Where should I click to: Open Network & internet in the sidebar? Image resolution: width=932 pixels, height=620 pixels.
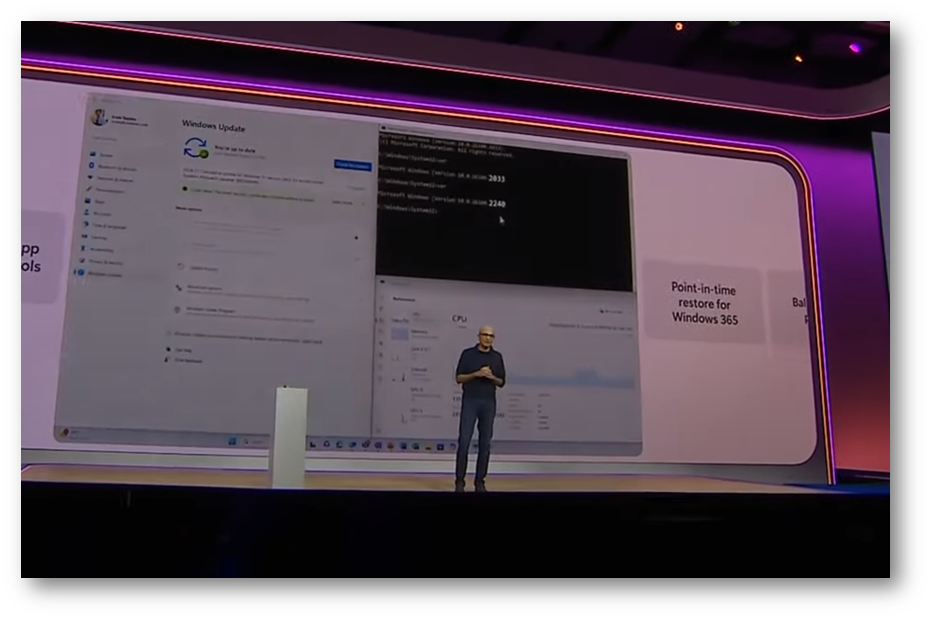point(111,179)
